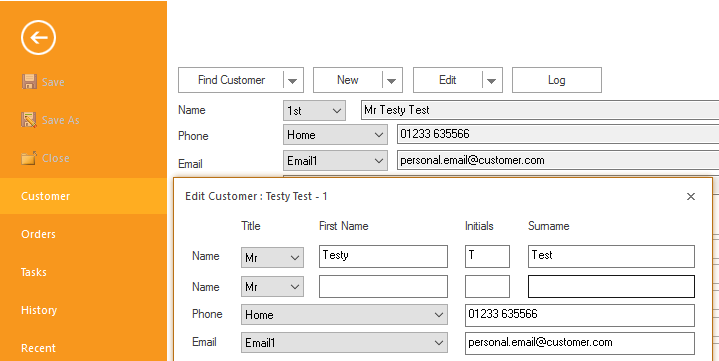
Task: Open the Home phone dropdown in Edit Customer dialog
Action: click(x=344, y=315)
